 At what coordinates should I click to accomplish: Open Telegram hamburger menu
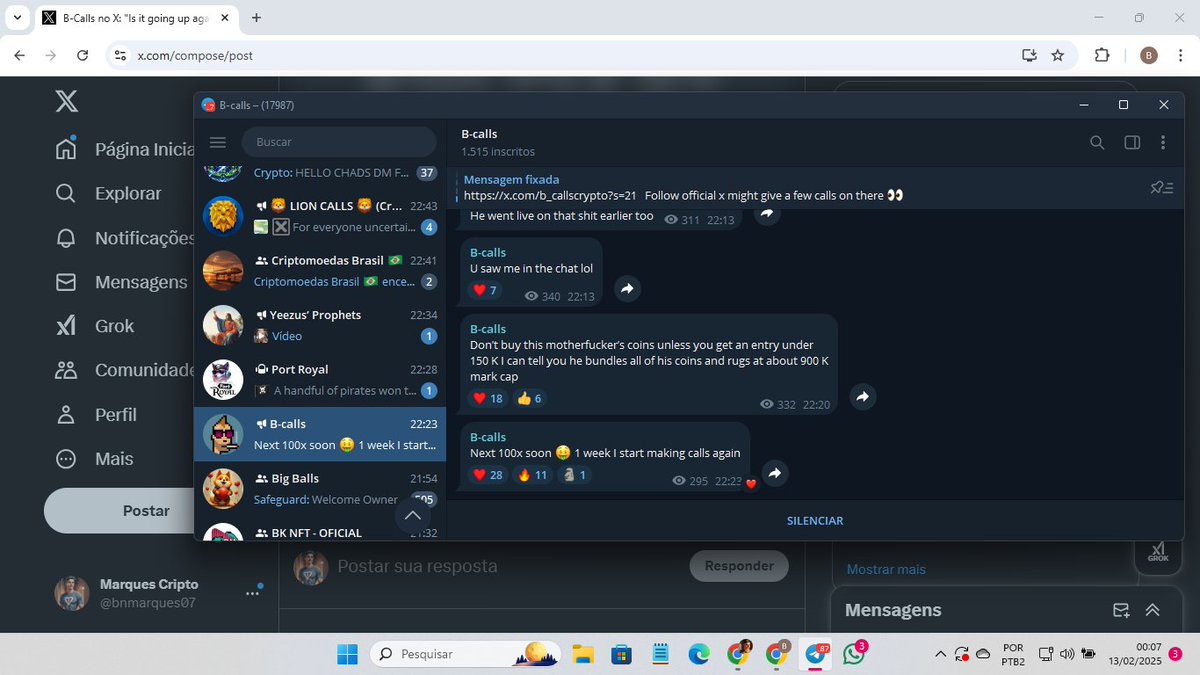click(x=218, y=142)
